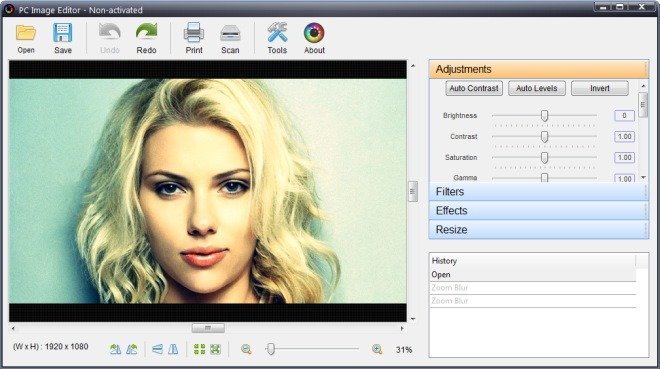Click the Invert button
Viewport: 660px width, 369px height.
[x=599, y=88]
